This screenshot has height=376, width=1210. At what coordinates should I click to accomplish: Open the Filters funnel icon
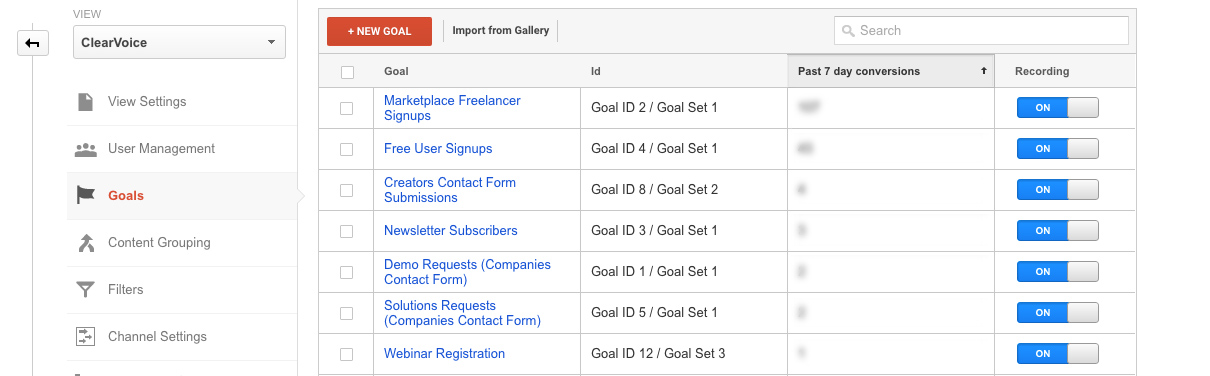click(x=86, y=289)
